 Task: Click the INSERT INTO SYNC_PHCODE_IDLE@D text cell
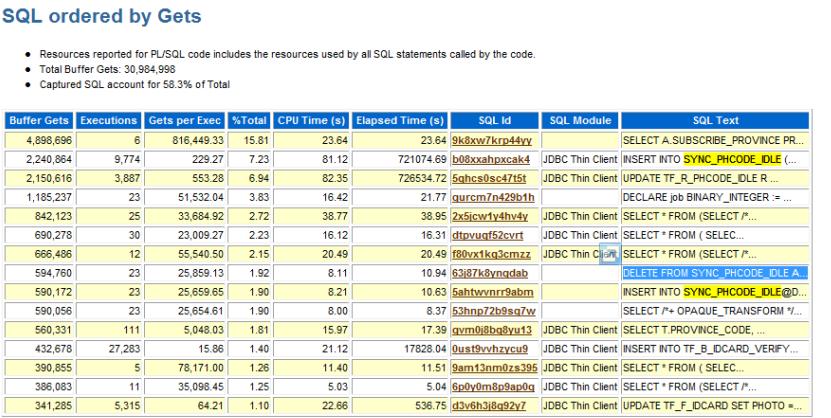[715, 292]
